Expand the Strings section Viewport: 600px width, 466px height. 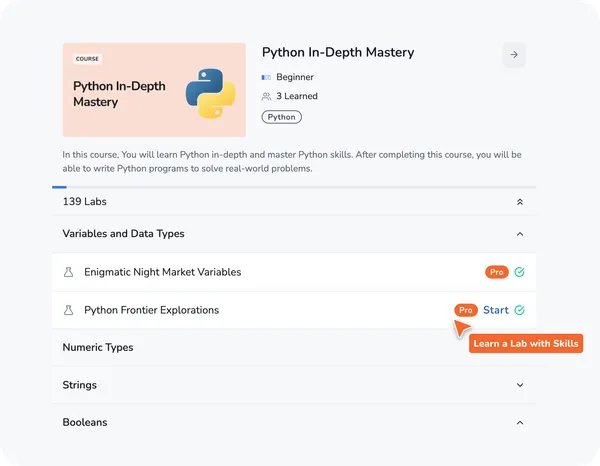tap(519, 385)
